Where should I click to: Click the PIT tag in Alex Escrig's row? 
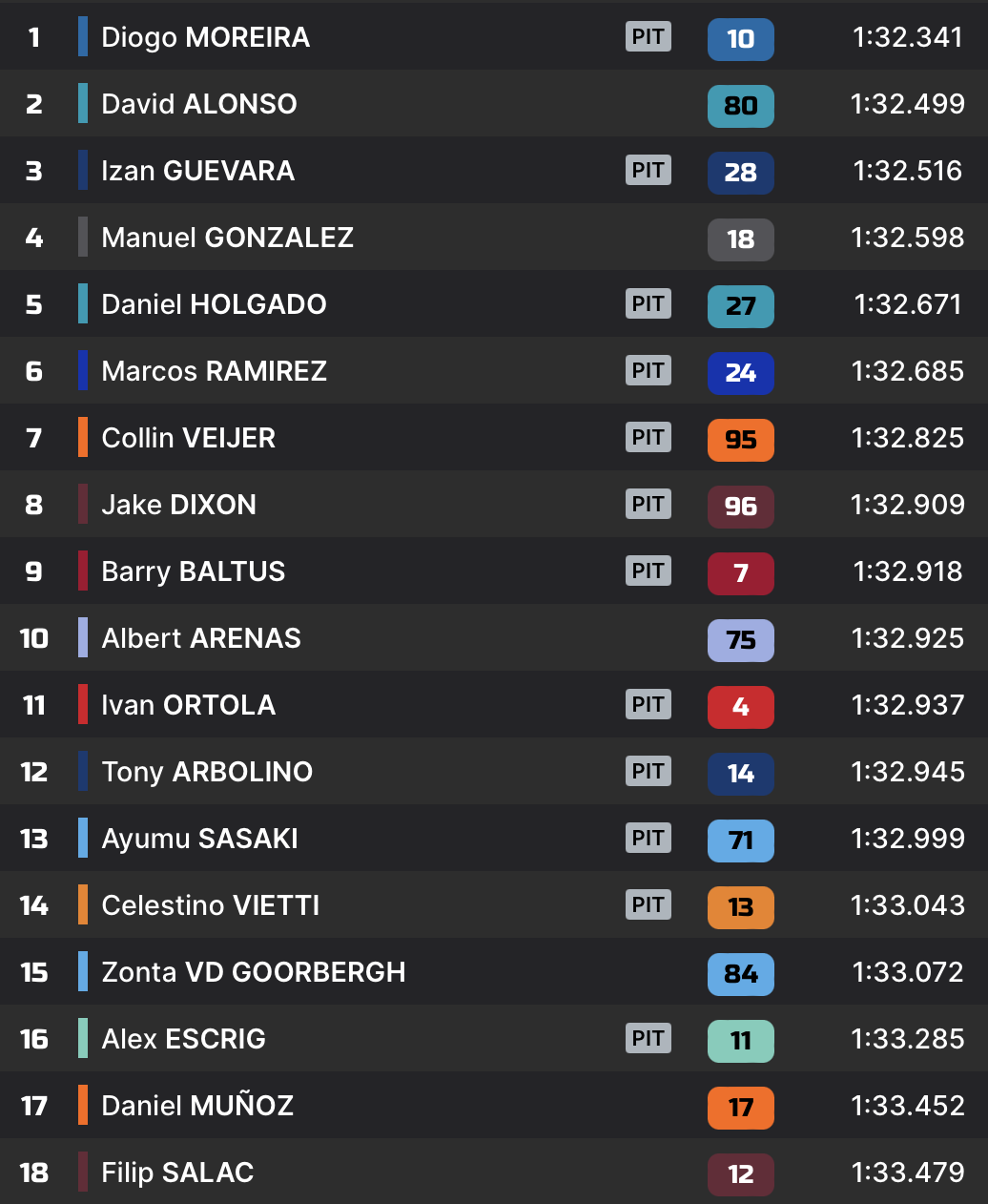tap(648, 1039)
